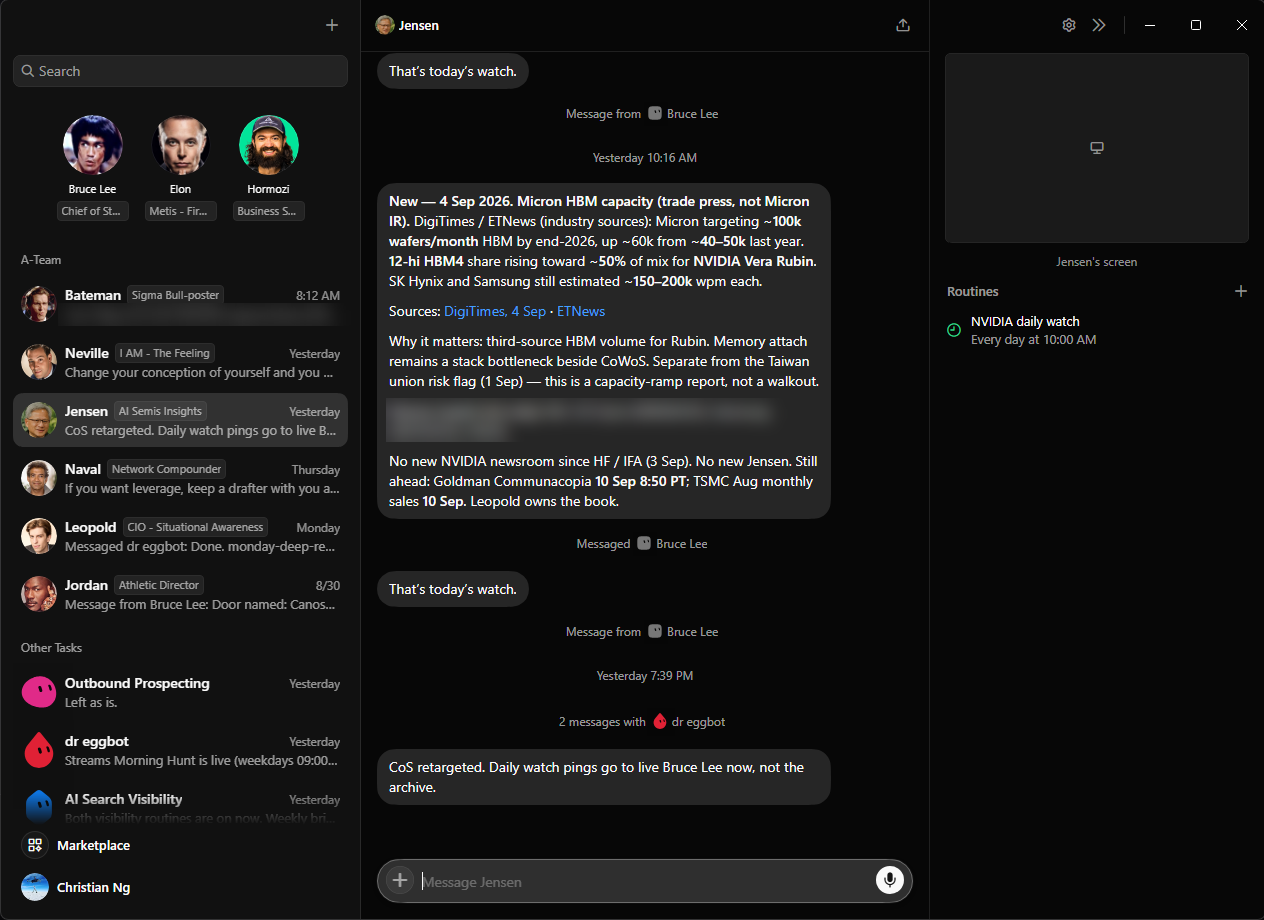Open Neville conversation
This screenshot has width=1264, height=920.
180,362
